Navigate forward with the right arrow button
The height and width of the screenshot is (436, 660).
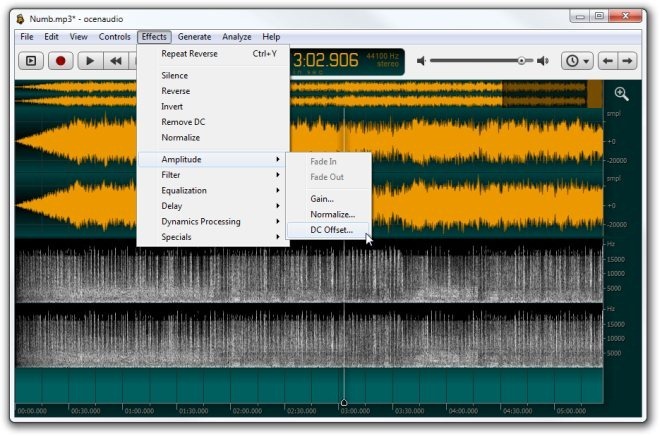click(x=627, y=61)
